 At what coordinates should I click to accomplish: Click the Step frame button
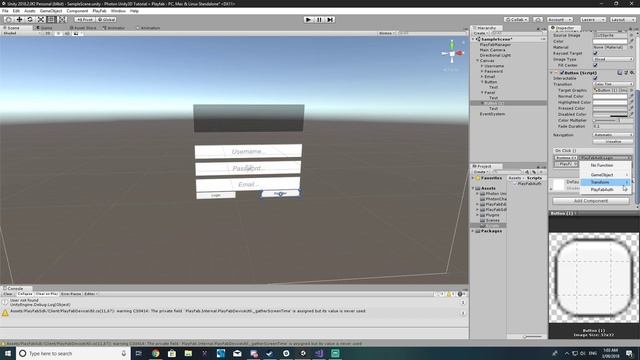coord(330,19)
